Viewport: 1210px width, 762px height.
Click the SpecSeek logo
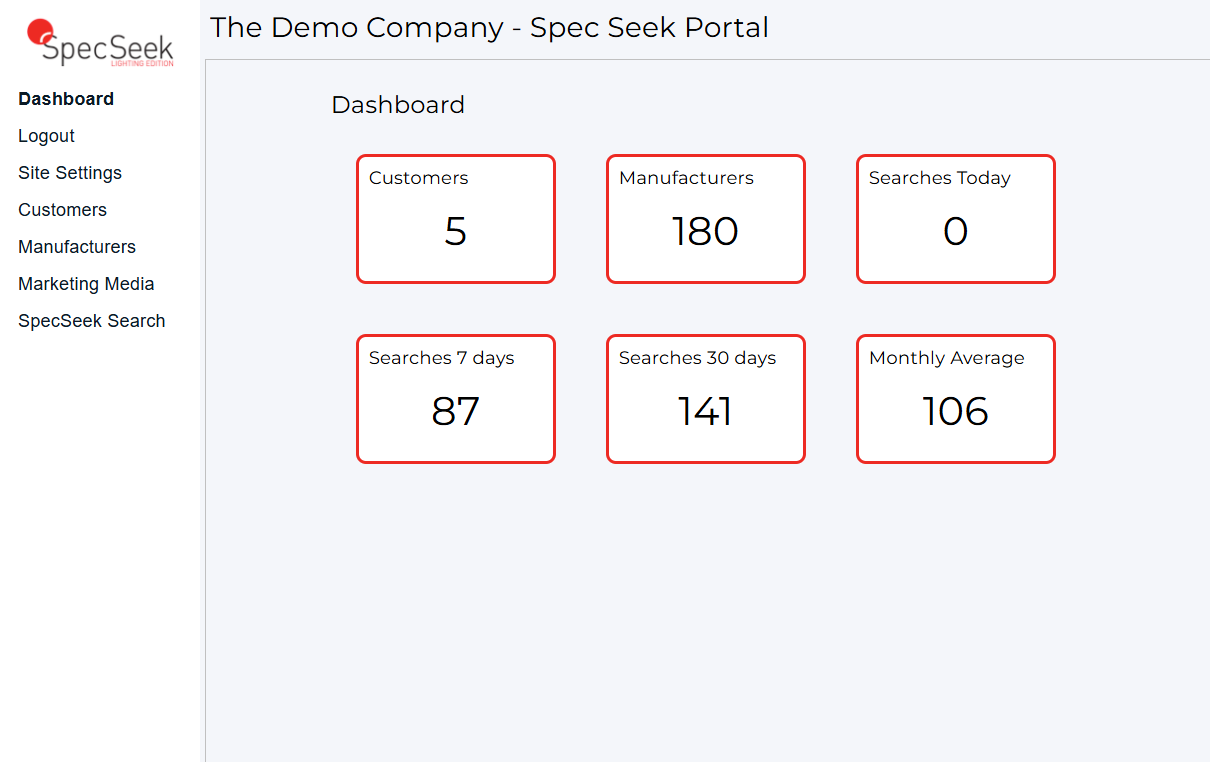tap(101, 43)
